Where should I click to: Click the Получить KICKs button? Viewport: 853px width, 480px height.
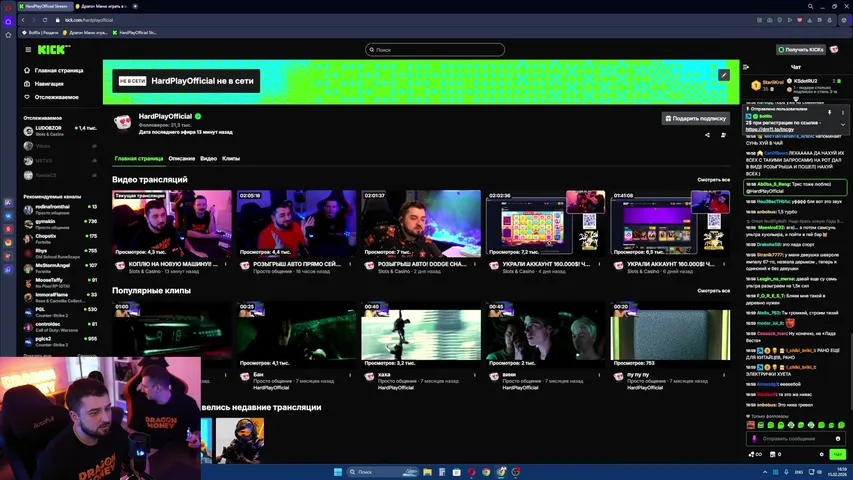pos(802,49)
